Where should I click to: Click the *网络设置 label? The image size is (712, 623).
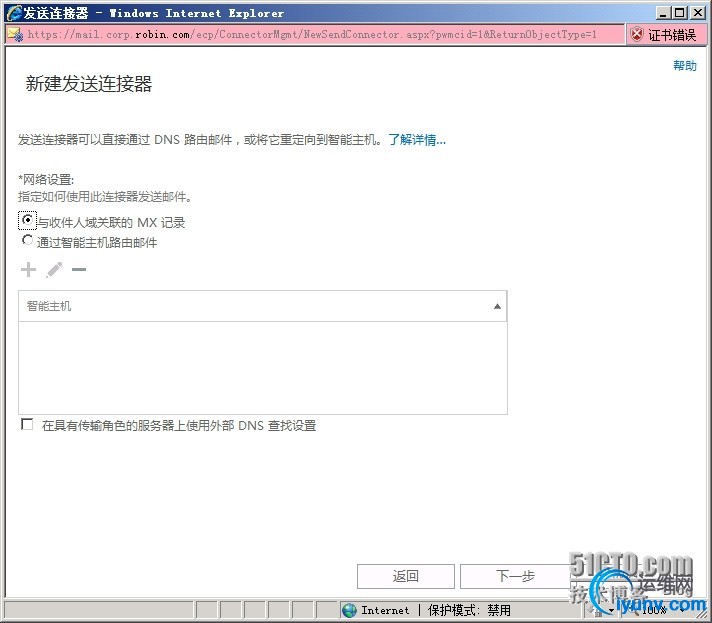(46, 180)
